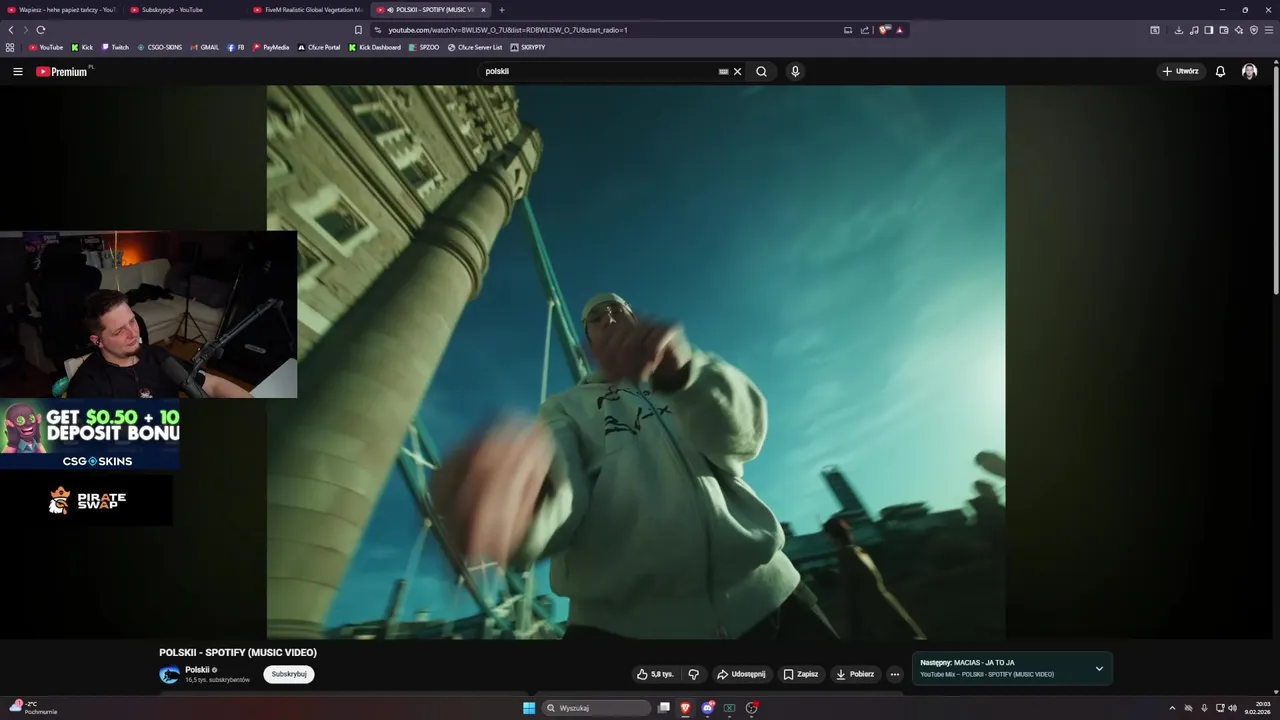This screenshot has height=720, width=1280.
Task: Click the Wyszukaj taskbar search box
Action: (x=597, y=708)
